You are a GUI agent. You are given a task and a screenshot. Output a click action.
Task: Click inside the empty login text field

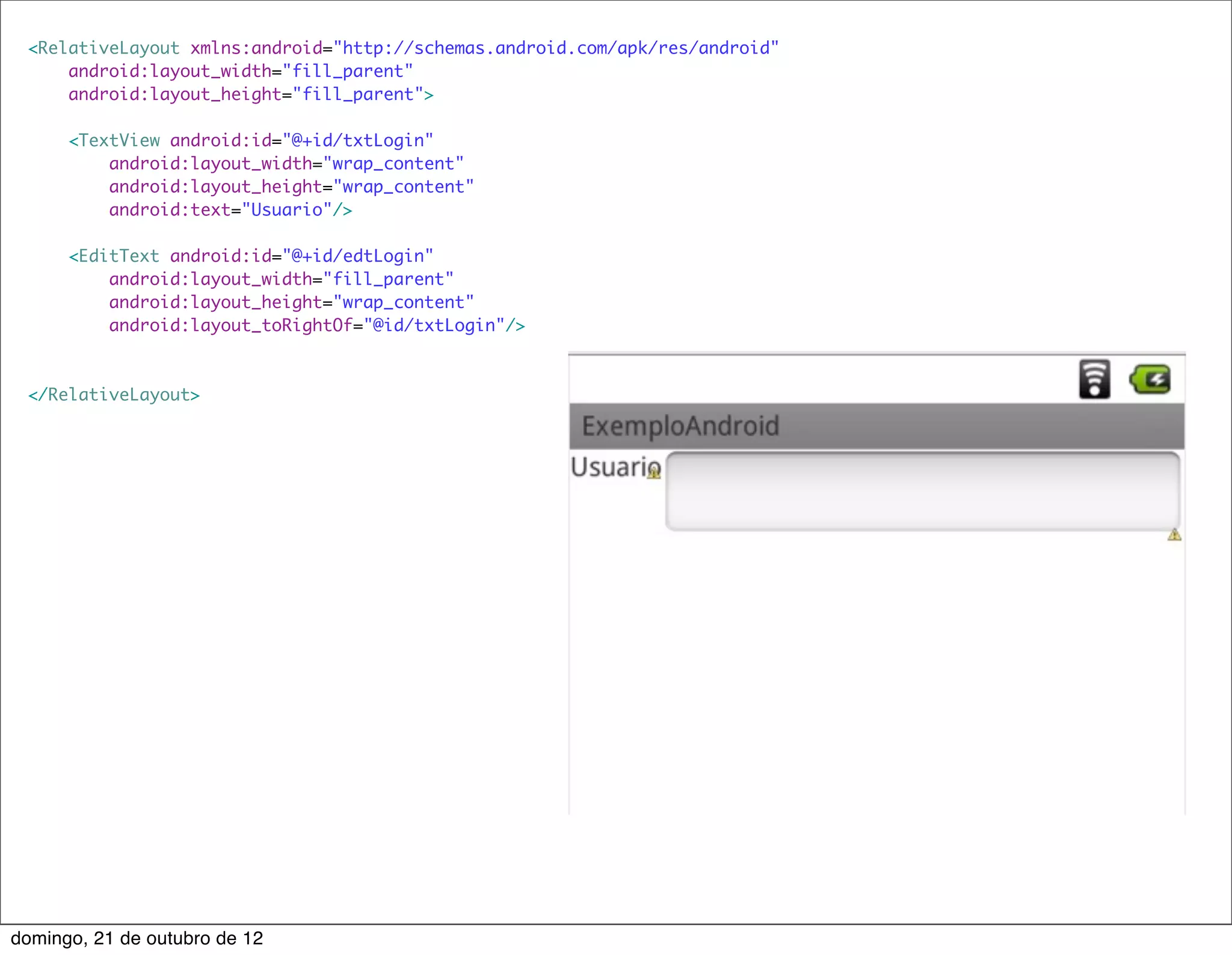point(922,492)
